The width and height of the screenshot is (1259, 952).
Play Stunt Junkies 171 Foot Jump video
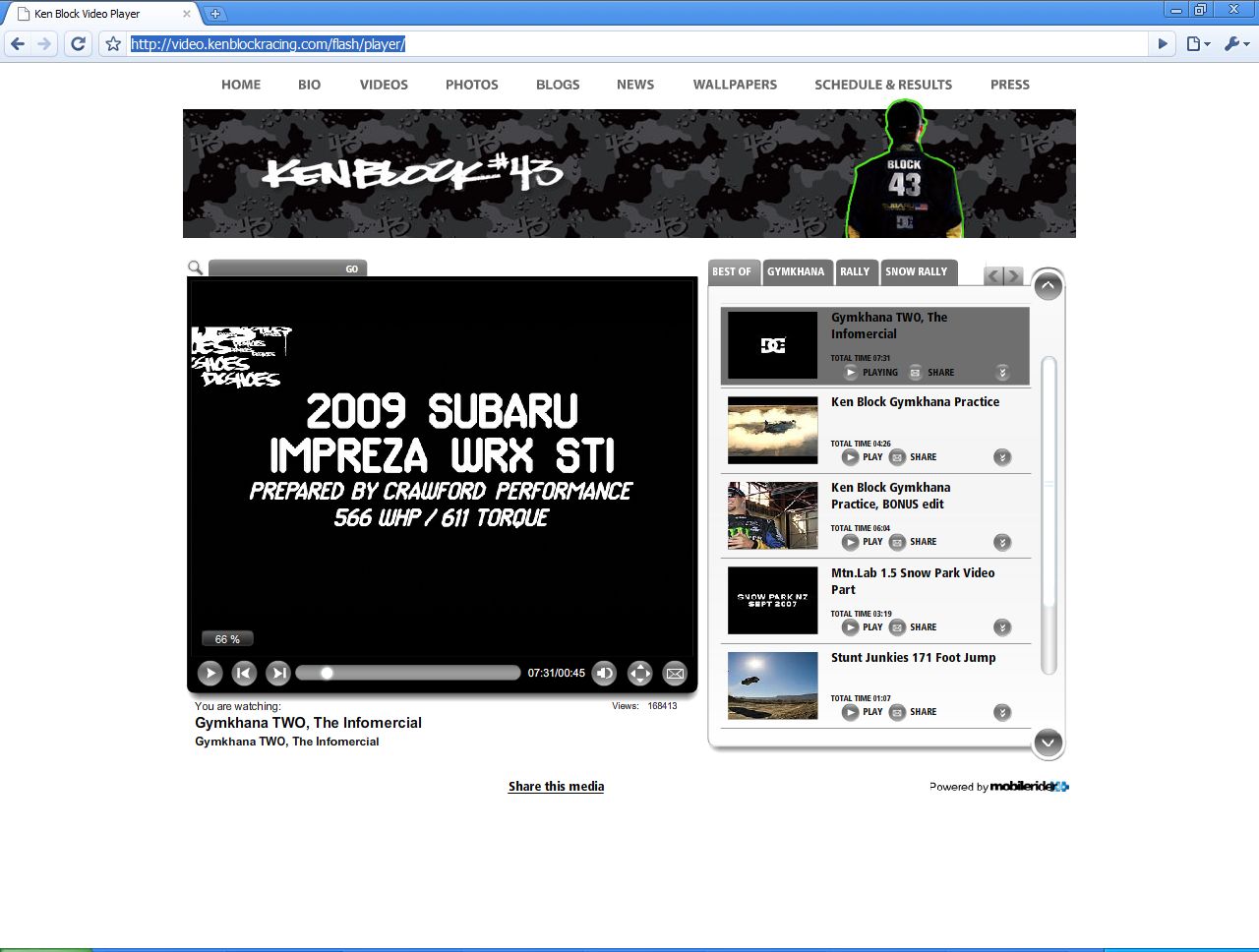click(851, 712)
